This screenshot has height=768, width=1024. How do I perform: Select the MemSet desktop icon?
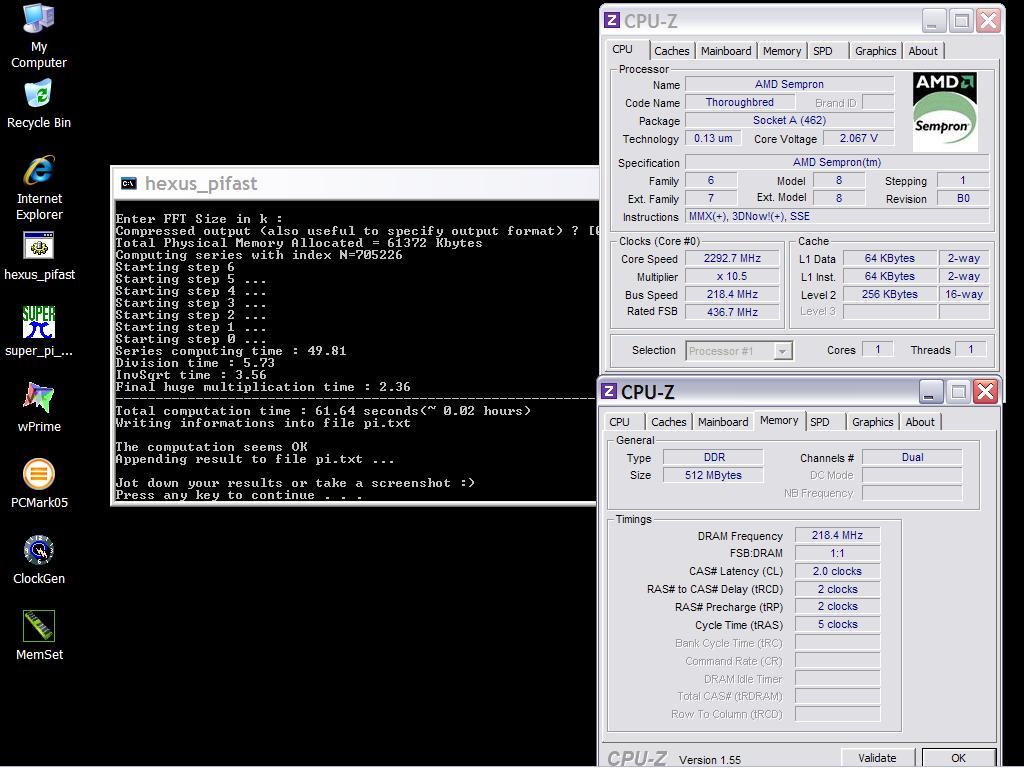click(39, 635)
